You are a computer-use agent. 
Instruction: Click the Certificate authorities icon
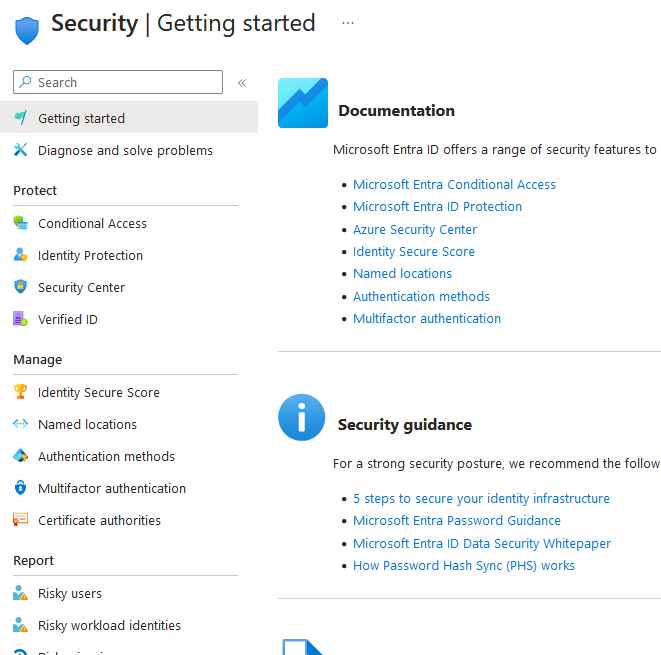tap(20, 520)
